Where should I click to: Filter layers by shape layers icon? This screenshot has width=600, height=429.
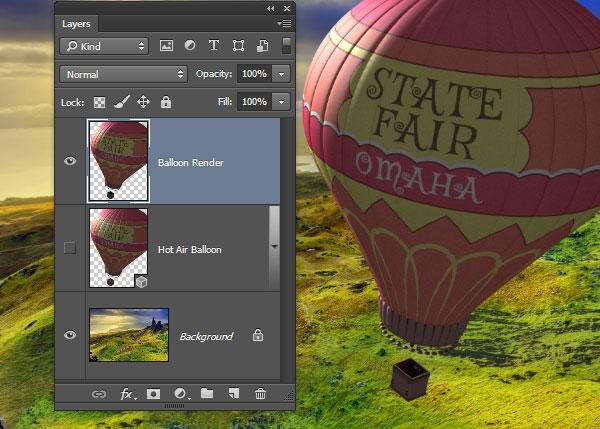(x=238, y=46)
